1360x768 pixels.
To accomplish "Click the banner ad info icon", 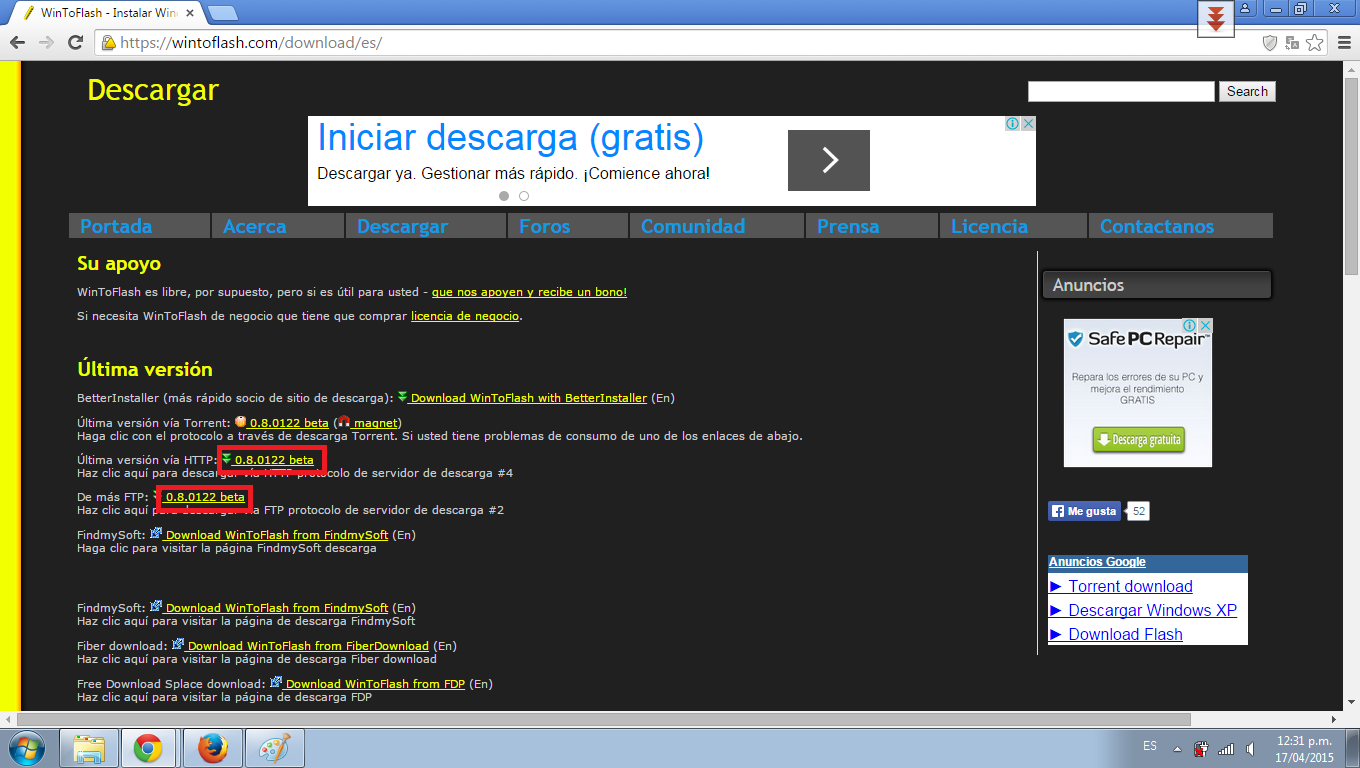I will click(1013, 124).
